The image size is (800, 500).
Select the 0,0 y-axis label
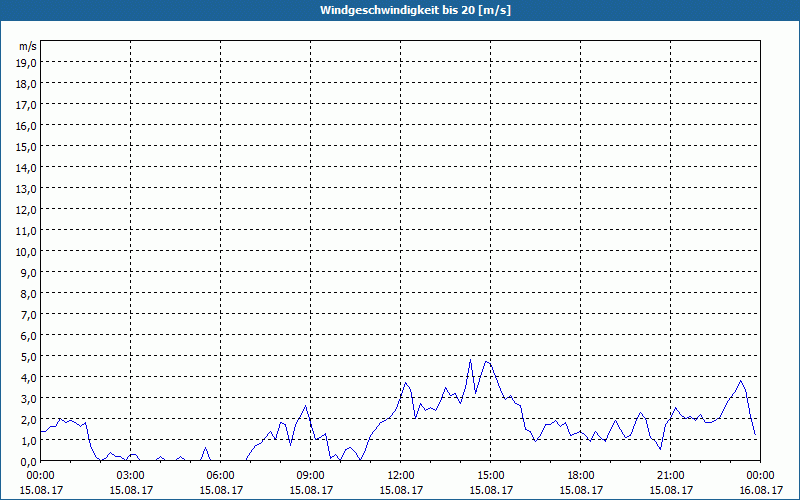click(x=29, y=461)
